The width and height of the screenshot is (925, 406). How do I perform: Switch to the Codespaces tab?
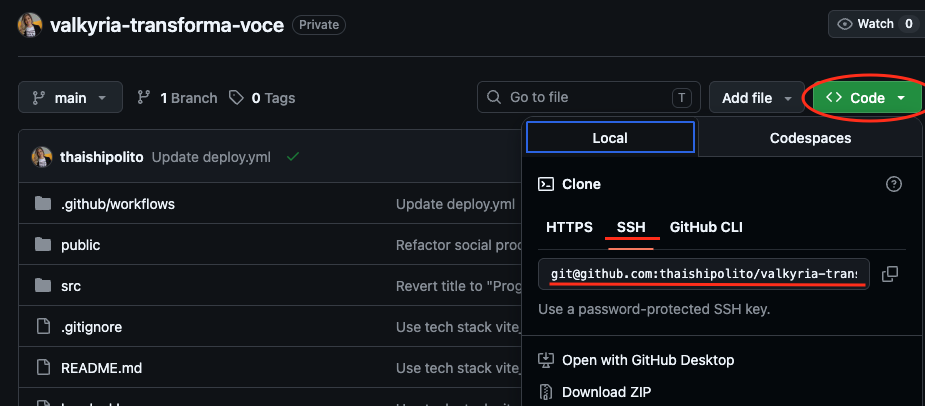[810, 138]
